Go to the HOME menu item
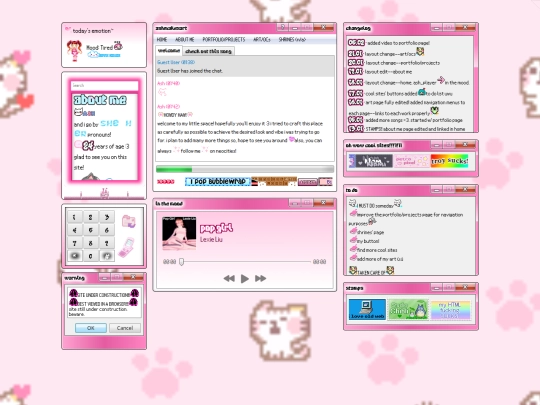This screenshot has width=540, height=405. click(x=162, y=40)
